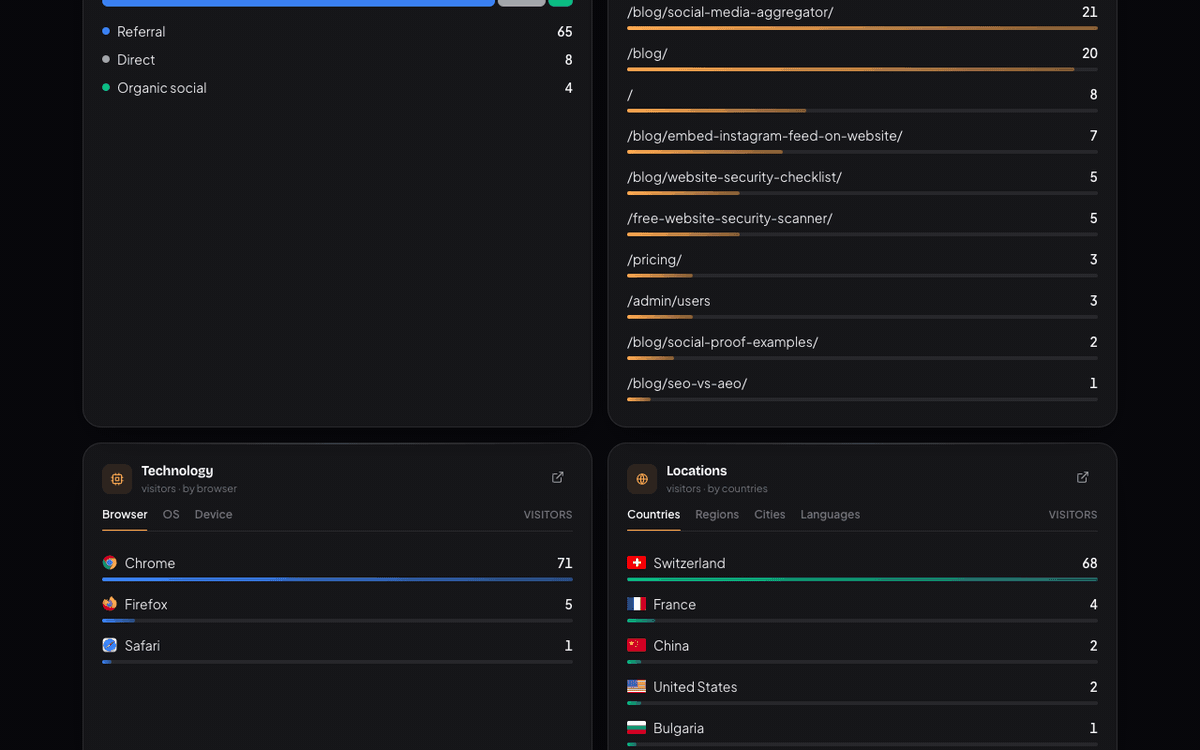
Task: Click the Bulgaria country label
Action: [x=678, y=728]
